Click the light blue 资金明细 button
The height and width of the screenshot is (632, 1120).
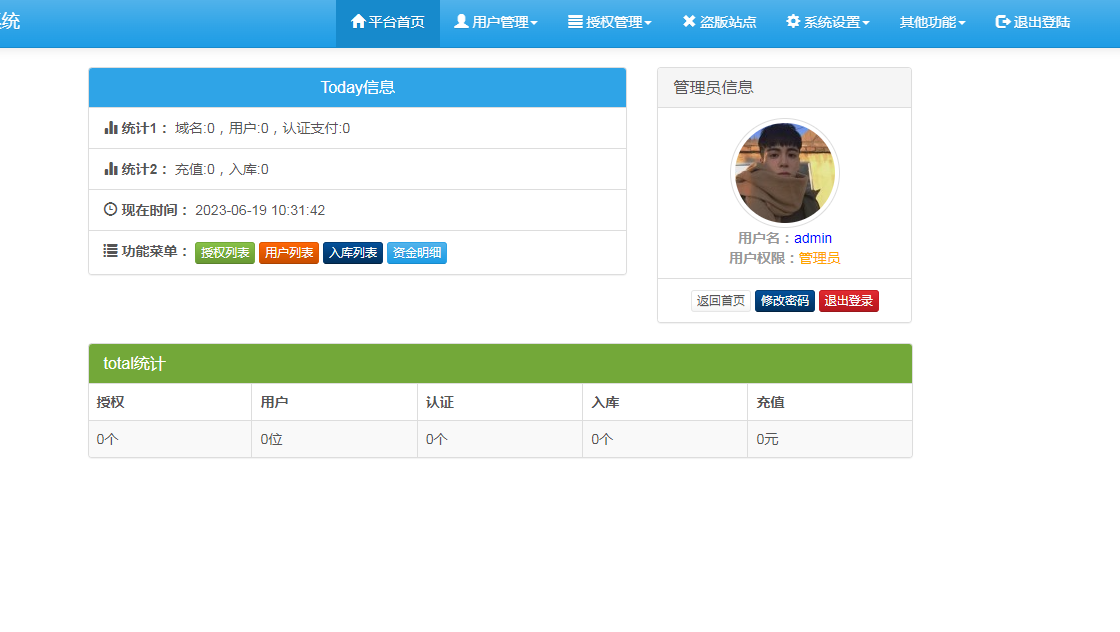[x=417, y=253]
